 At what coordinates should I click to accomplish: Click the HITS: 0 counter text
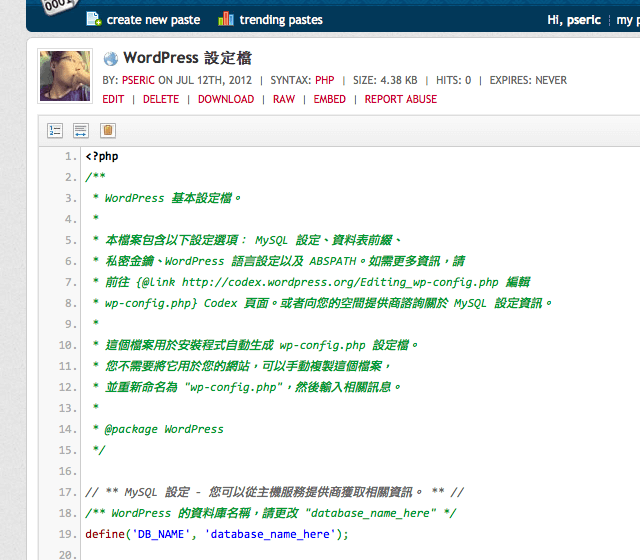(453, 80)
